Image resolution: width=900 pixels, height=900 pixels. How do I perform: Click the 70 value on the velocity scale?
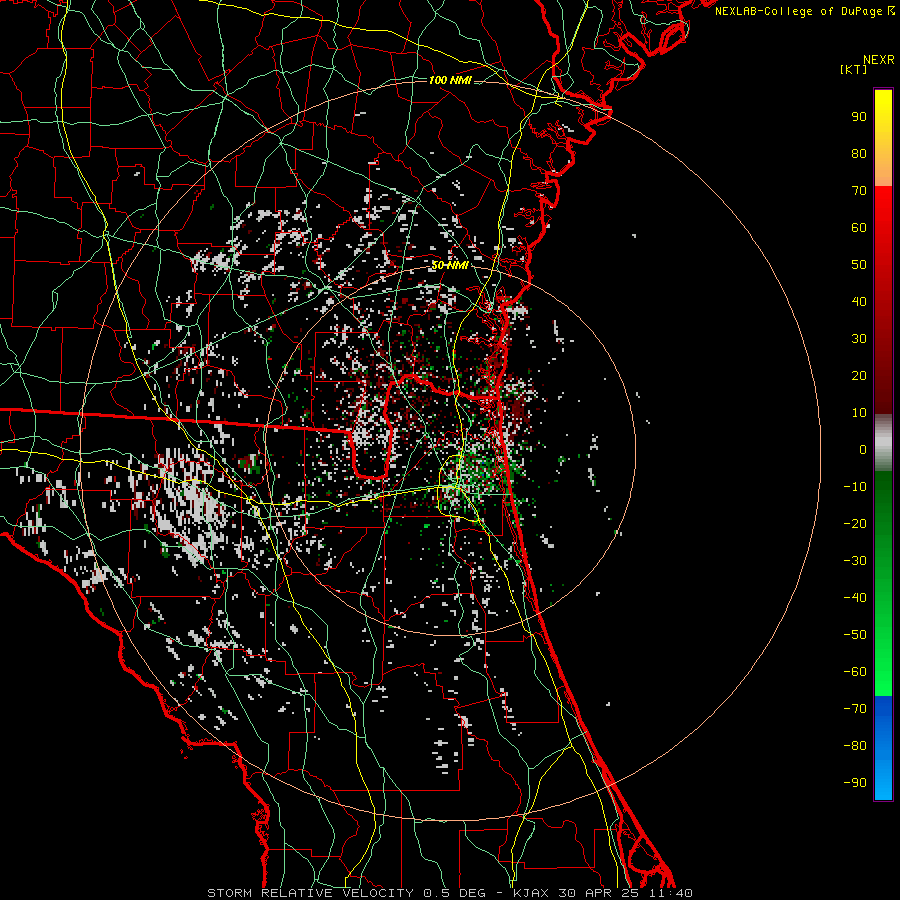coord(859,191)
